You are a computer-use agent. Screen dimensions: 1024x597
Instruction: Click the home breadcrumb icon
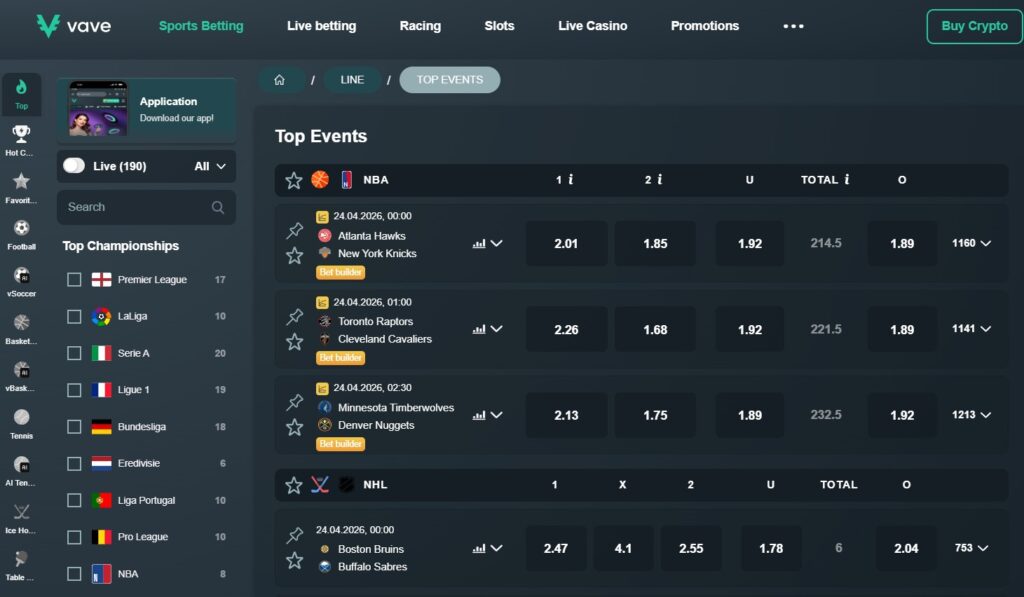279,80
